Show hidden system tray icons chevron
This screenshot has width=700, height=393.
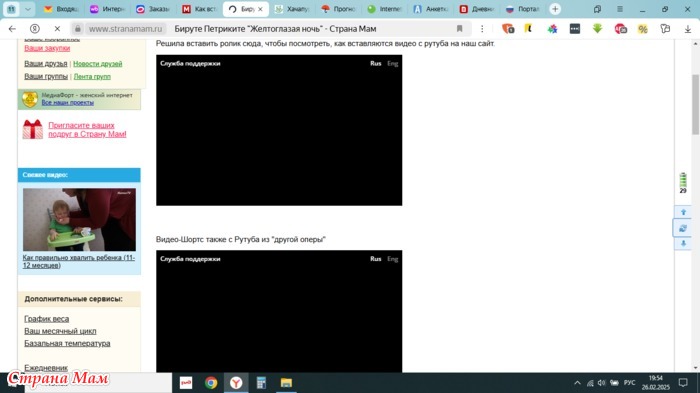pos(577,383)
